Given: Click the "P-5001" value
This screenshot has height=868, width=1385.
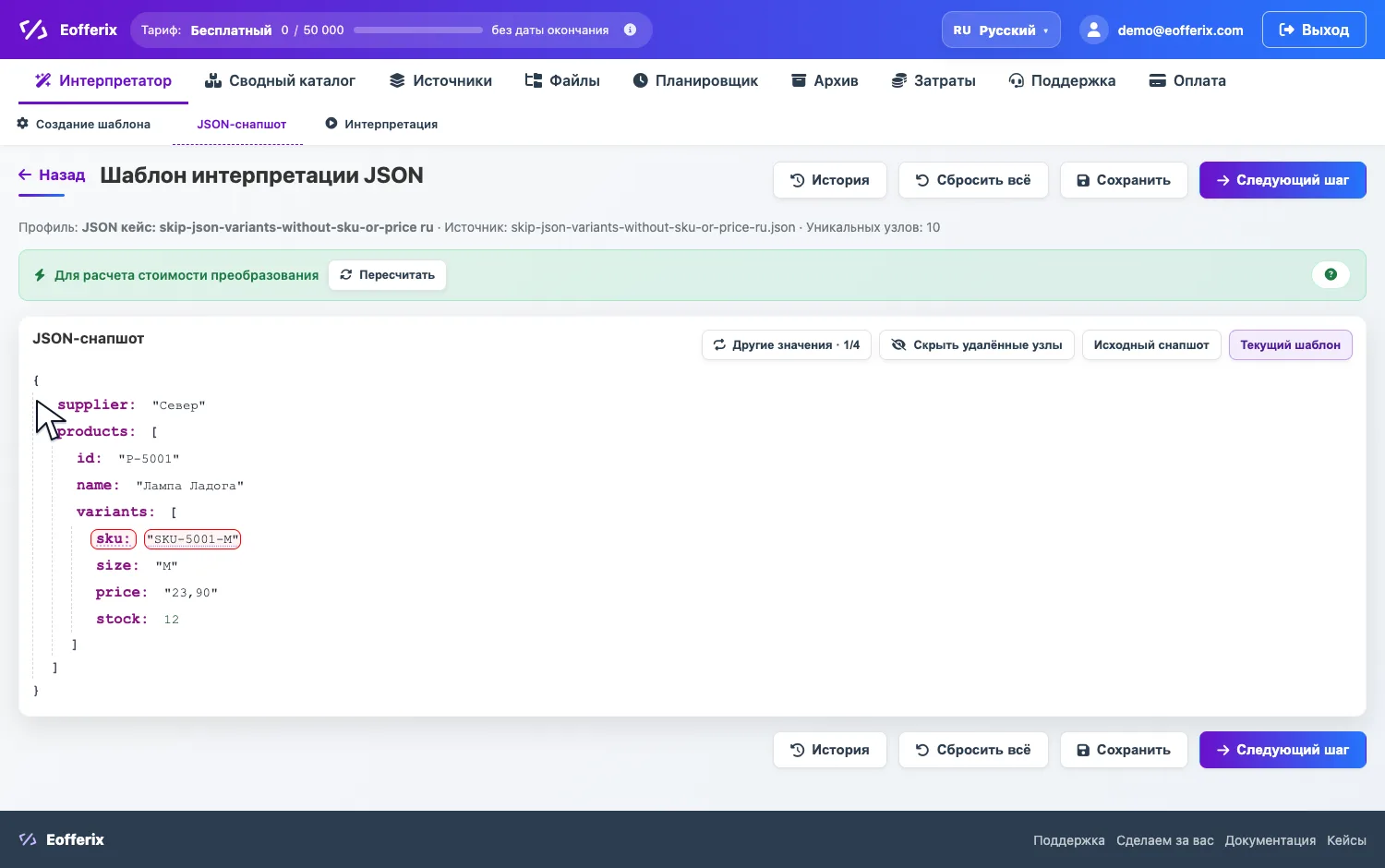Looking at the screenshot, I should (x=149, y=459).
